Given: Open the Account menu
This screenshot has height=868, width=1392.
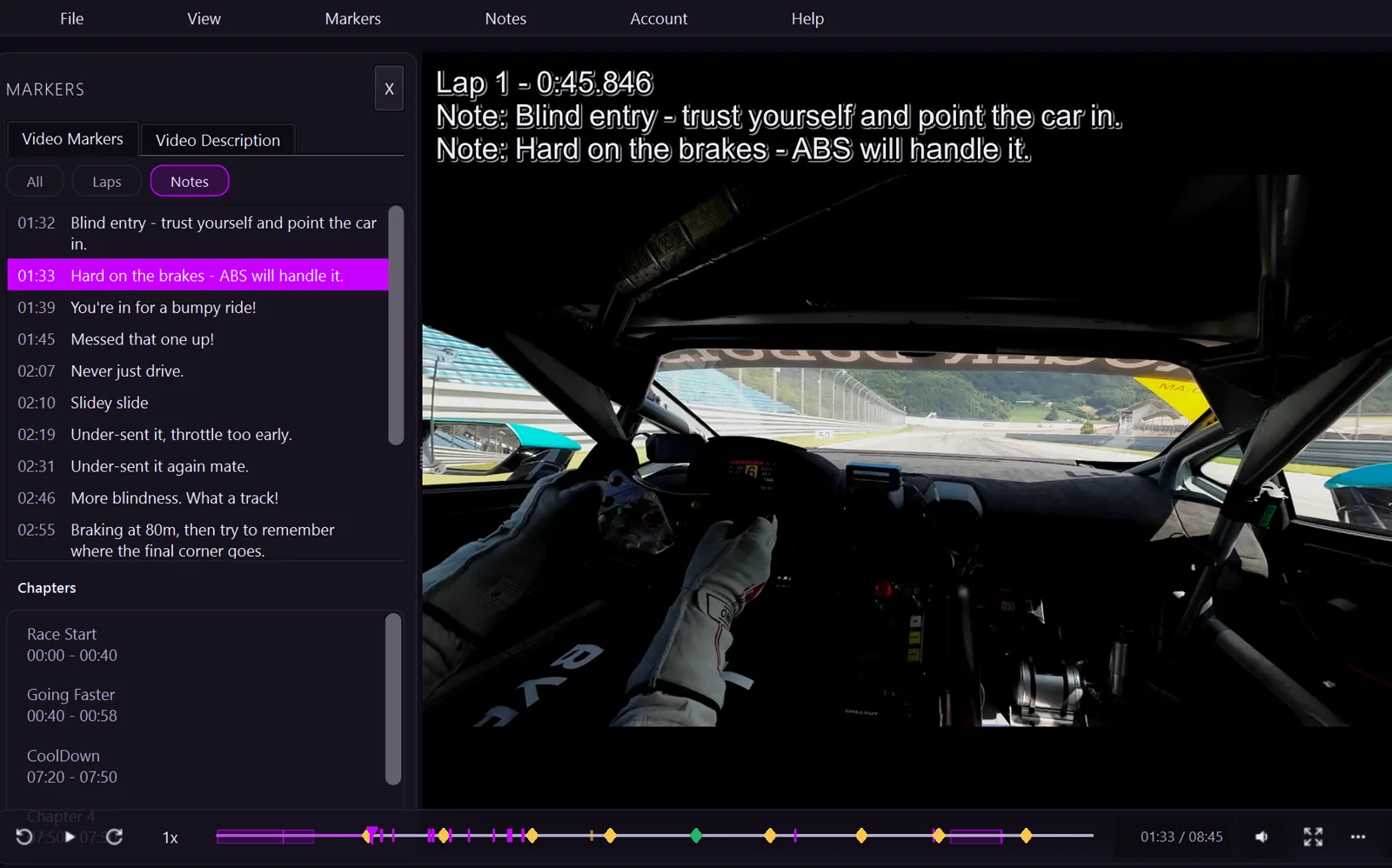Looking at the screenshot, I should pos(659,18).
